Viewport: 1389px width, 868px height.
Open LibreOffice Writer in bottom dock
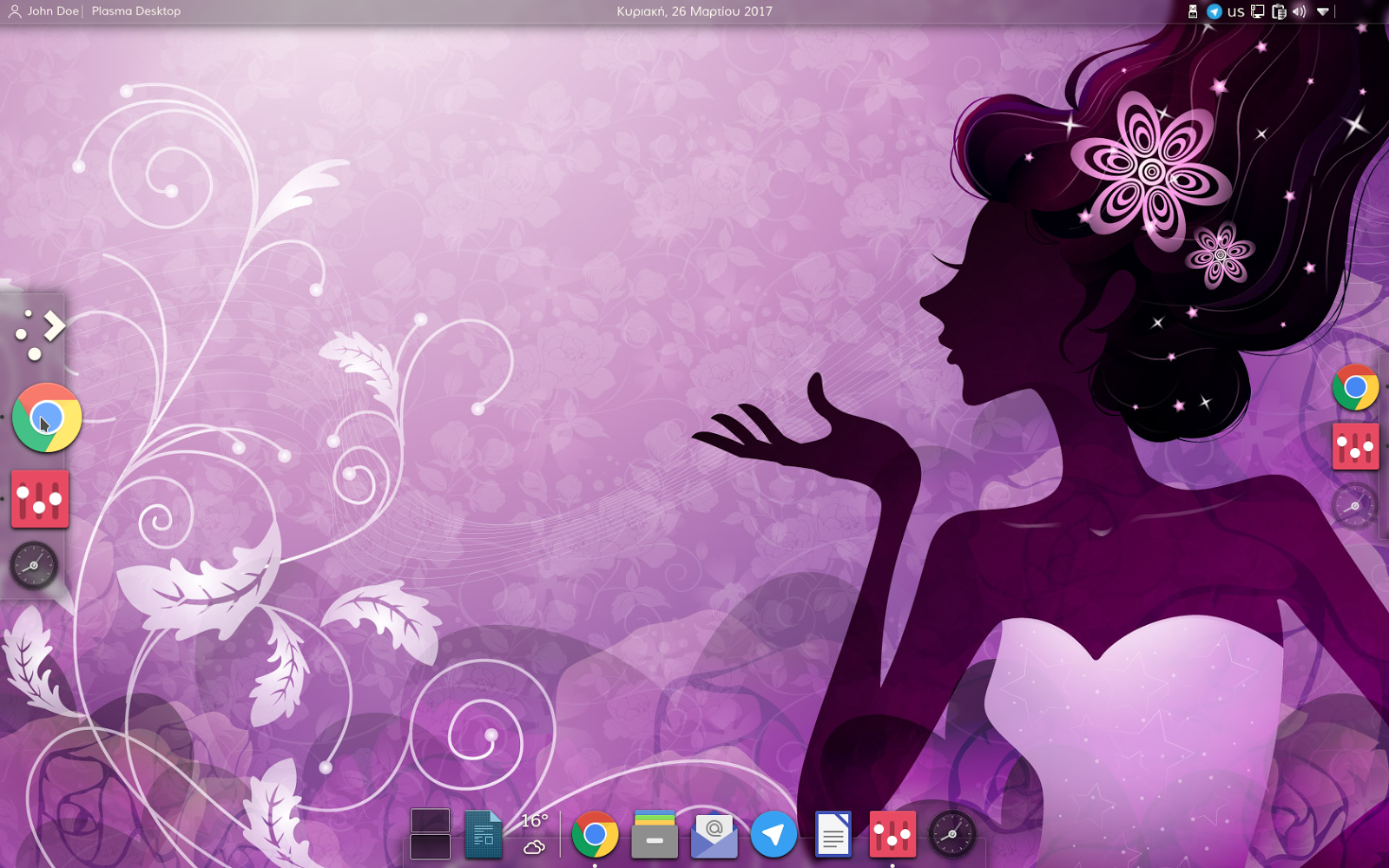click(833, 834)
